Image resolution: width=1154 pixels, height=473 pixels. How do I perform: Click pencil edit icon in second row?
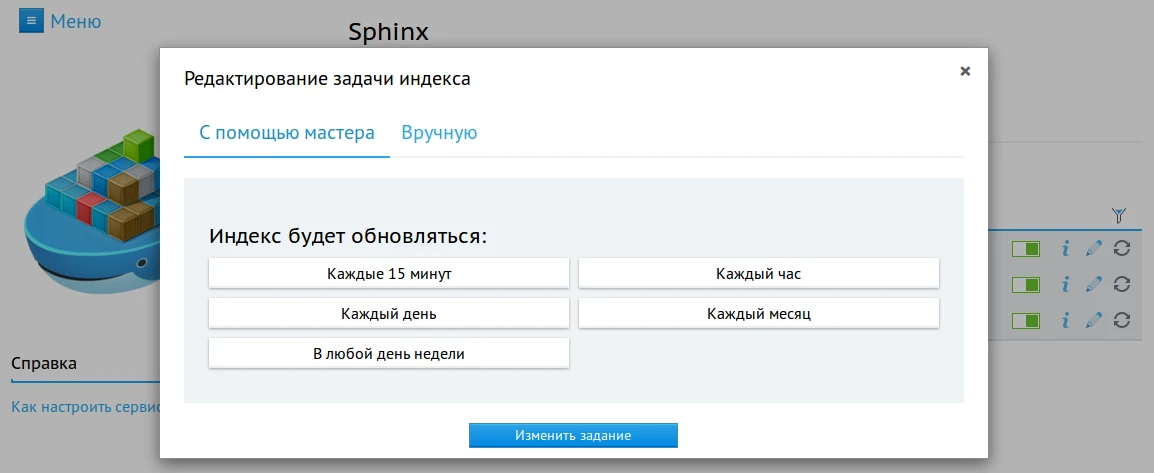(1094, 284)
